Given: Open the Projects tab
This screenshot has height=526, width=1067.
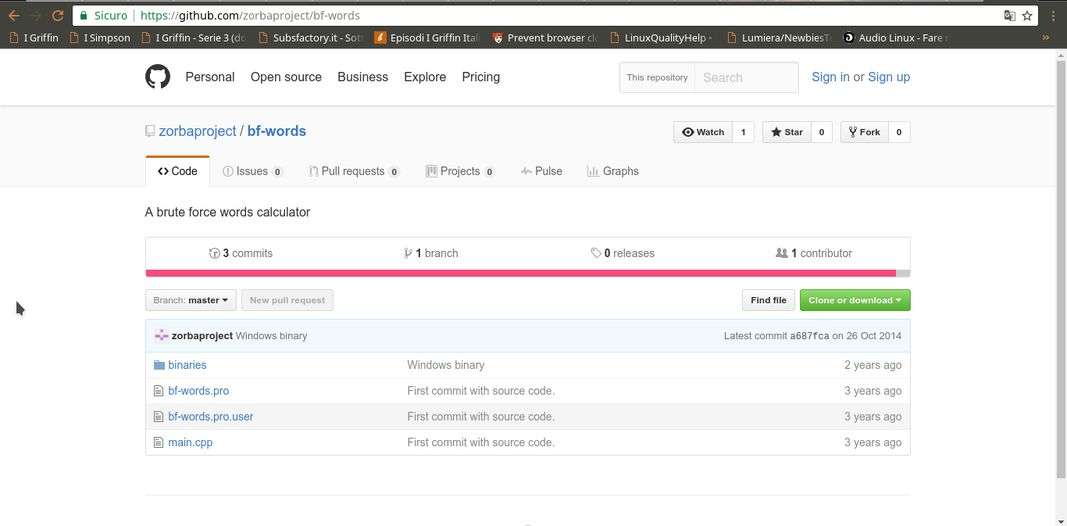Looking at the screenshot, I should 460,171.
